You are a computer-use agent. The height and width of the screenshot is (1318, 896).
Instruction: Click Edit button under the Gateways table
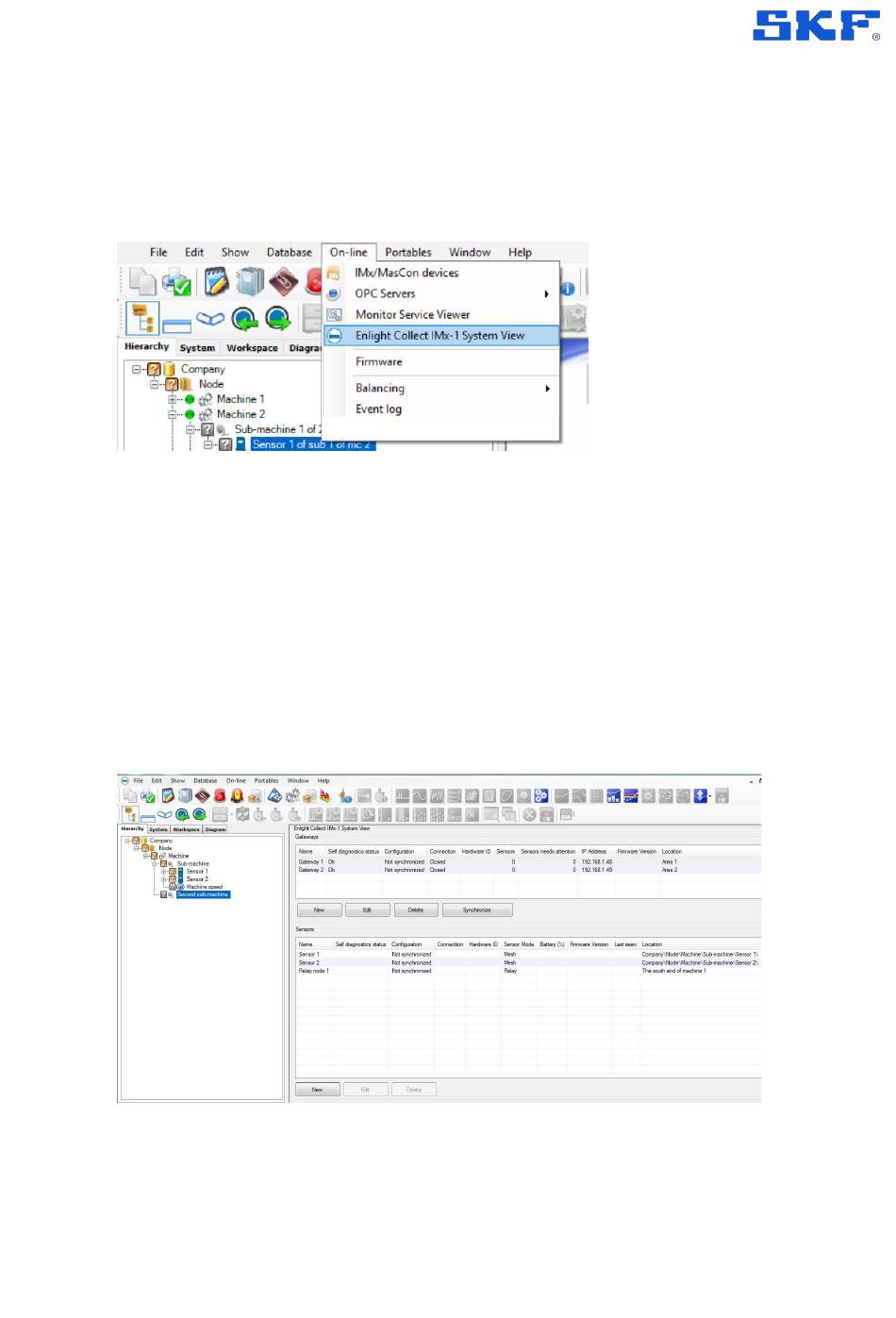tap(367, 910)
